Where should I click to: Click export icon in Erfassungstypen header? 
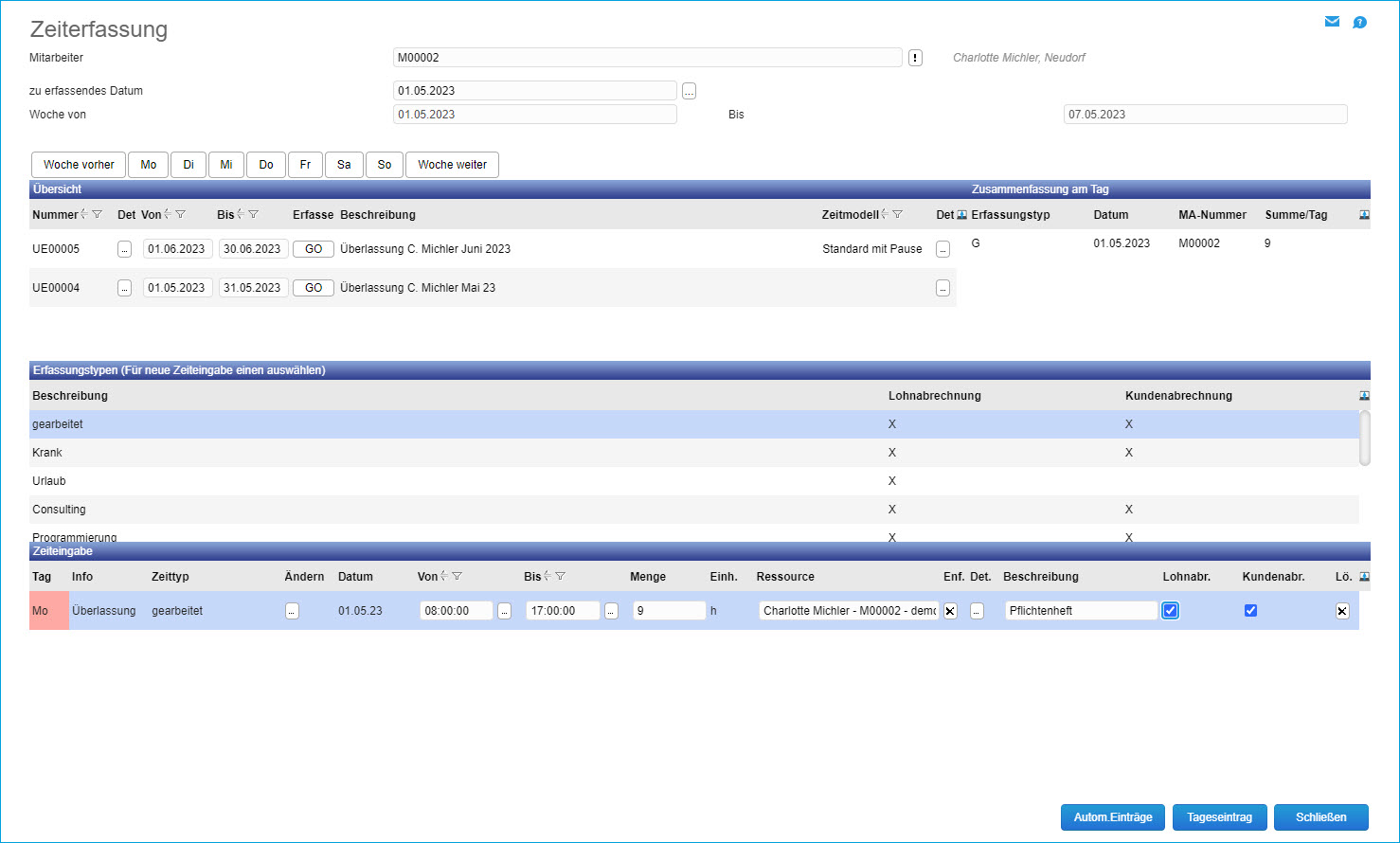click(x=1364, y=396)
